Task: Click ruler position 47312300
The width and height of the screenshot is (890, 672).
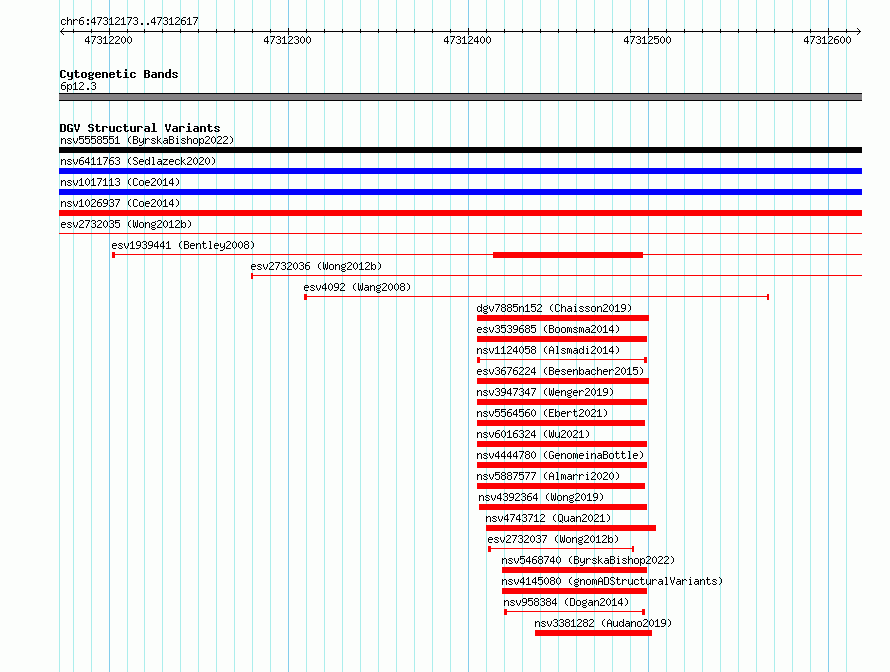Action: [287, 40]
